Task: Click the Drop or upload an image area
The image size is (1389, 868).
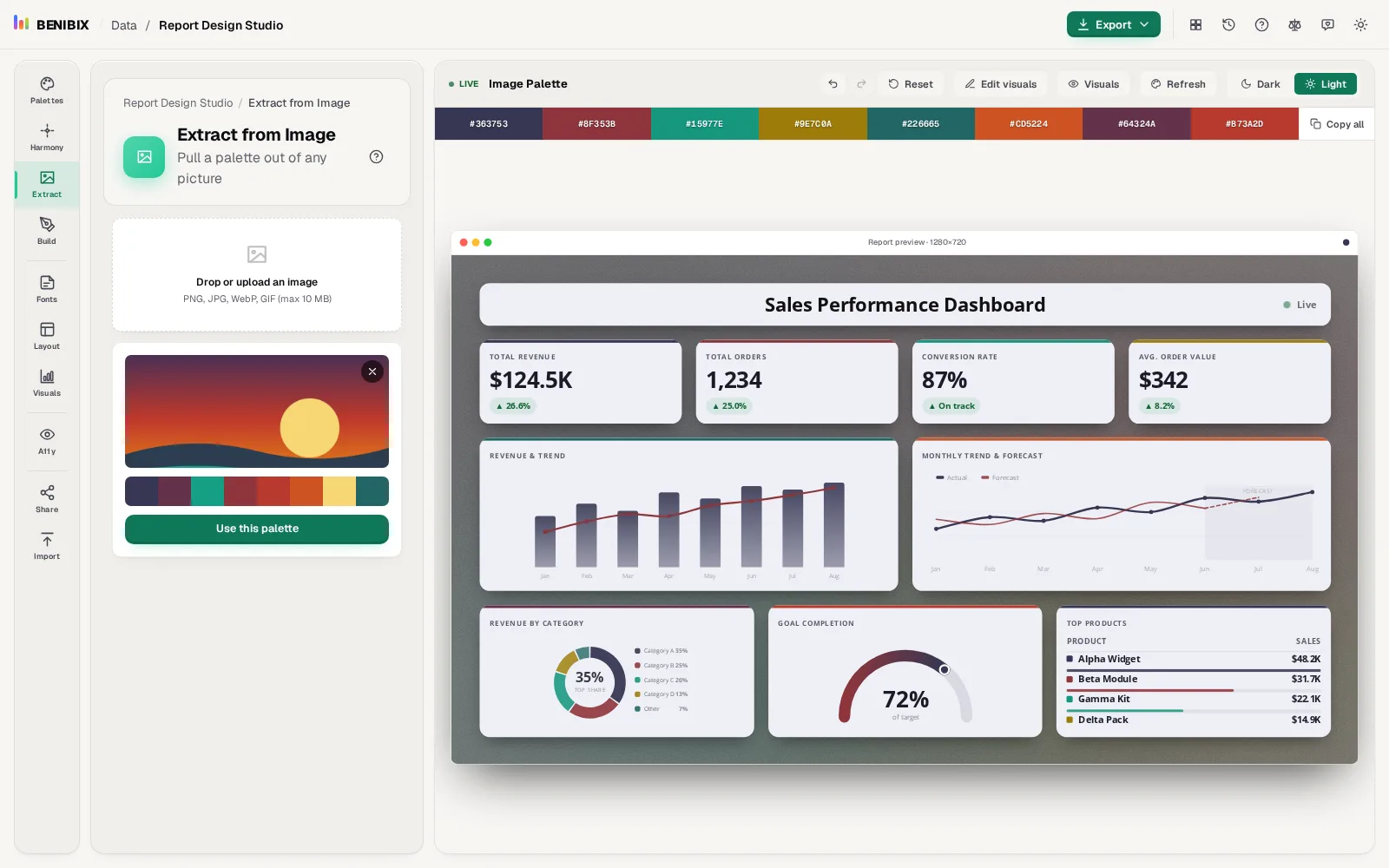Action: click(257, 275)
